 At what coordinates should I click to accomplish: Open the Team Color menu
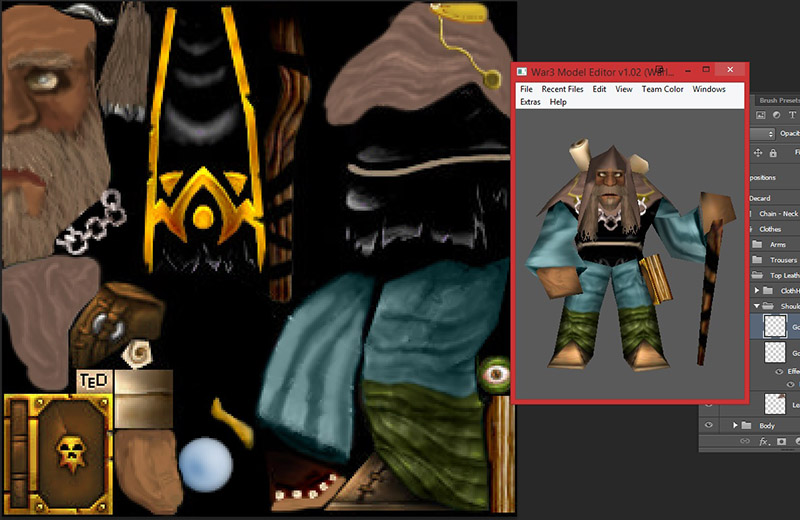click(662, 89)
